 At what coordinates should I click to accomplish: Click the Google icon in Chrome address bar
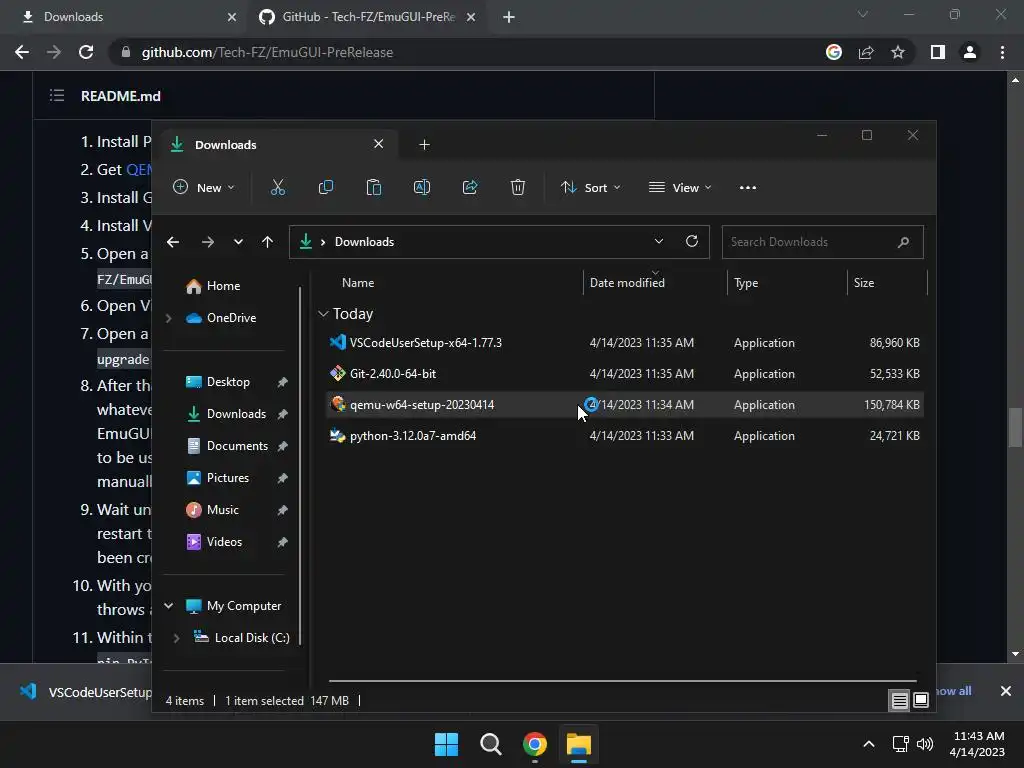(x=834, y=52)
